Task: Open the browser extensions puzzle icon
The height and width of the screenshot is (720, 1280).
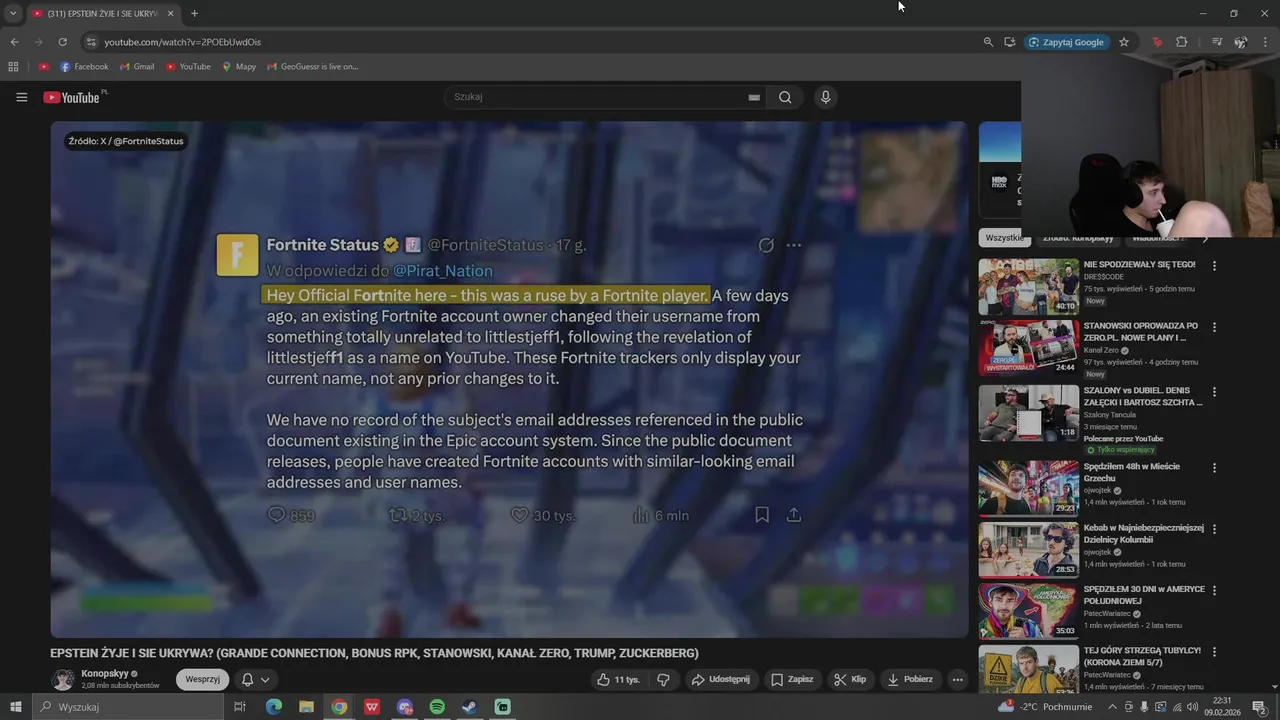Action: point(1182,42)
